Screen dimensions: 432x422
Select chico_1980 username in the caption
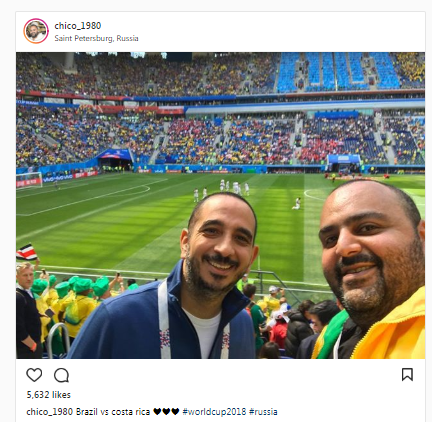tap(50, 412)
